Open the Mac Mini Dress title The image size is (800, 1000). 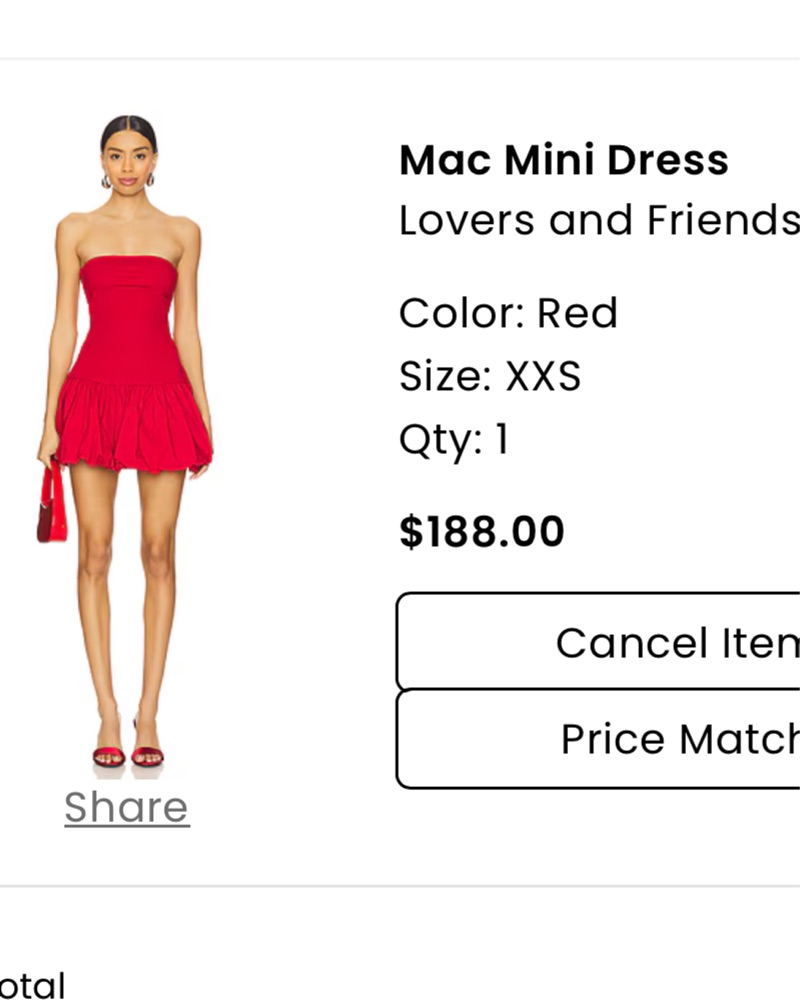pos(564,160)
